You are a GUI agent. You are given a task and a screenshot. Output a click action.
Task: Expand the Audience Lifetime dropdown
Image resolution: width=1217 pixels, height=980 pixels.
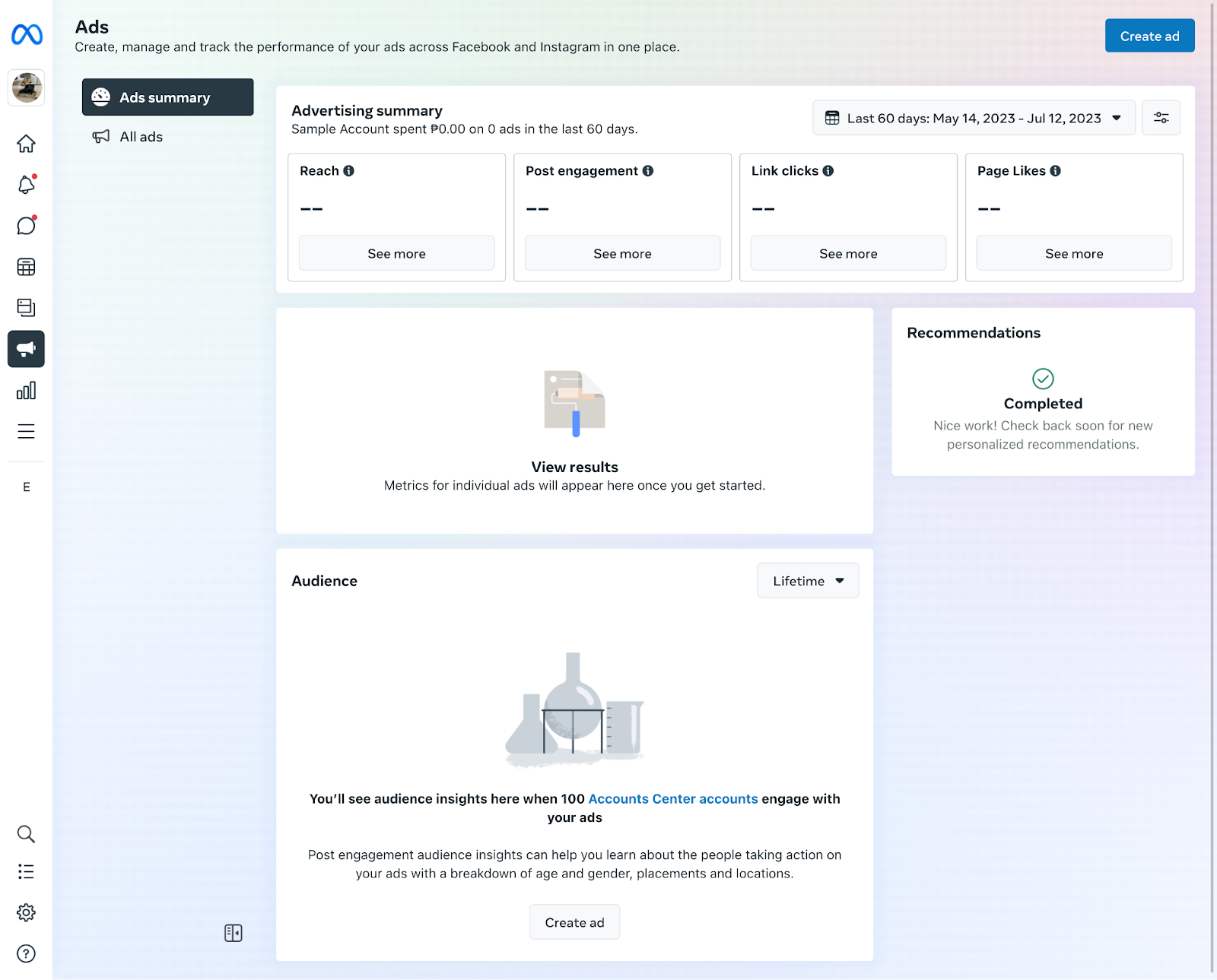(x=808, y=581)
